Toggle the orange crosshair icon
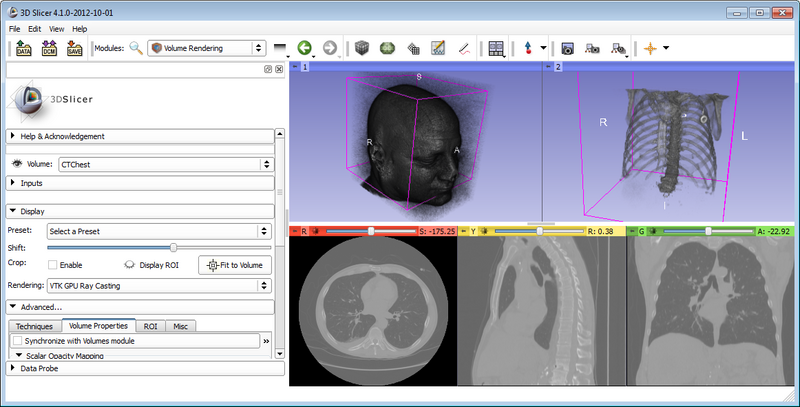 (650, 48)
